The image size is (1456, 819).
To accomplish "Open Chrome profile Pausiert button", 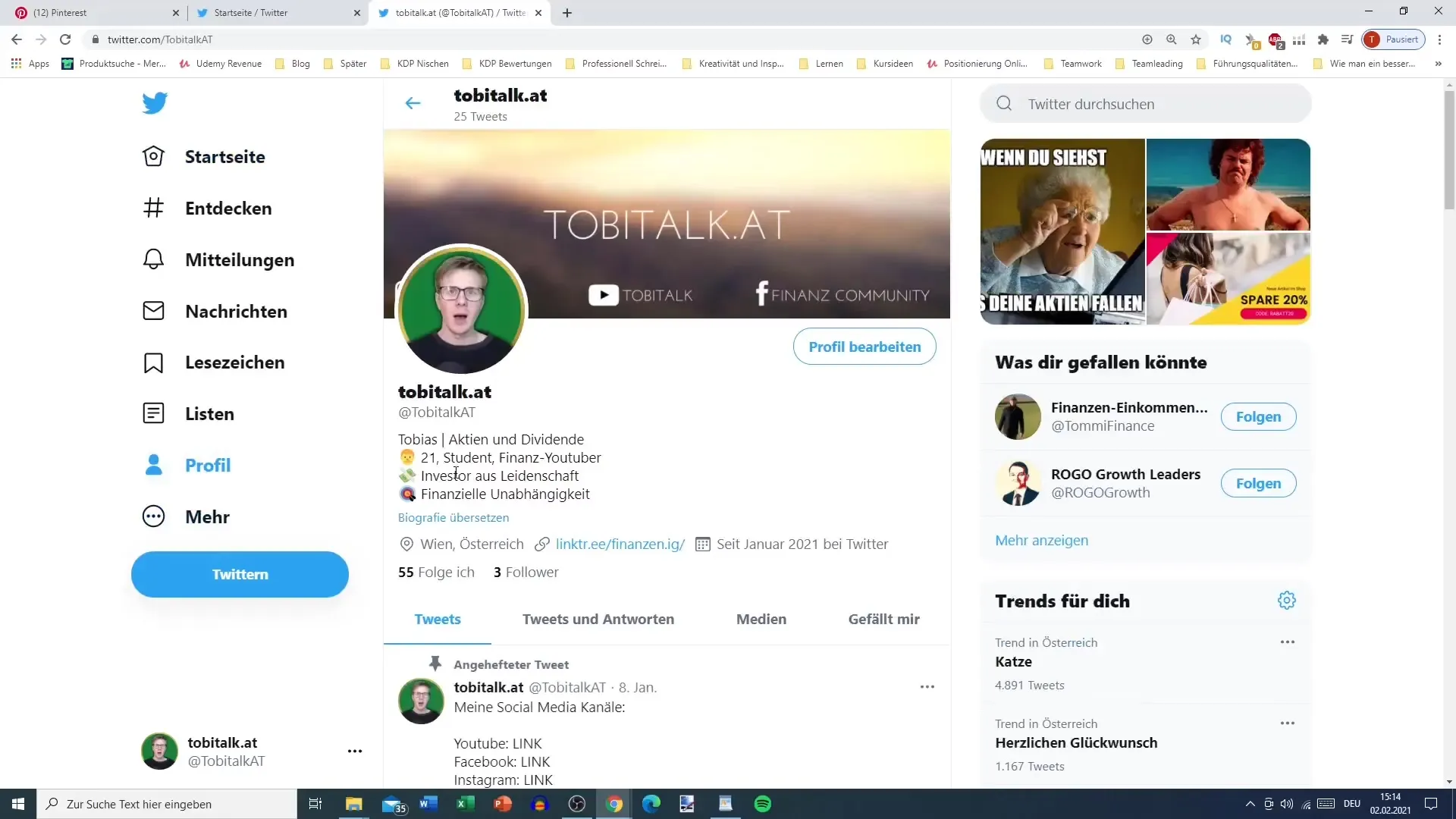I will pyautogui.click(x=1393, y=39).
